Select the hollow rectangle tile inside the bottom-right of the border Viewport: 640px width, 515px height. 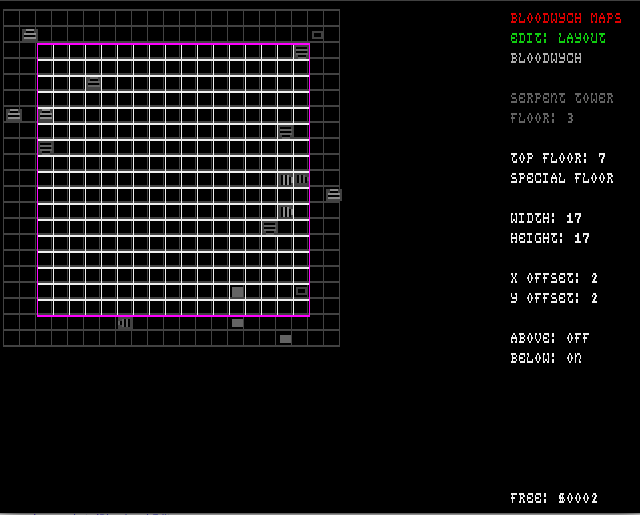point(302,291)
